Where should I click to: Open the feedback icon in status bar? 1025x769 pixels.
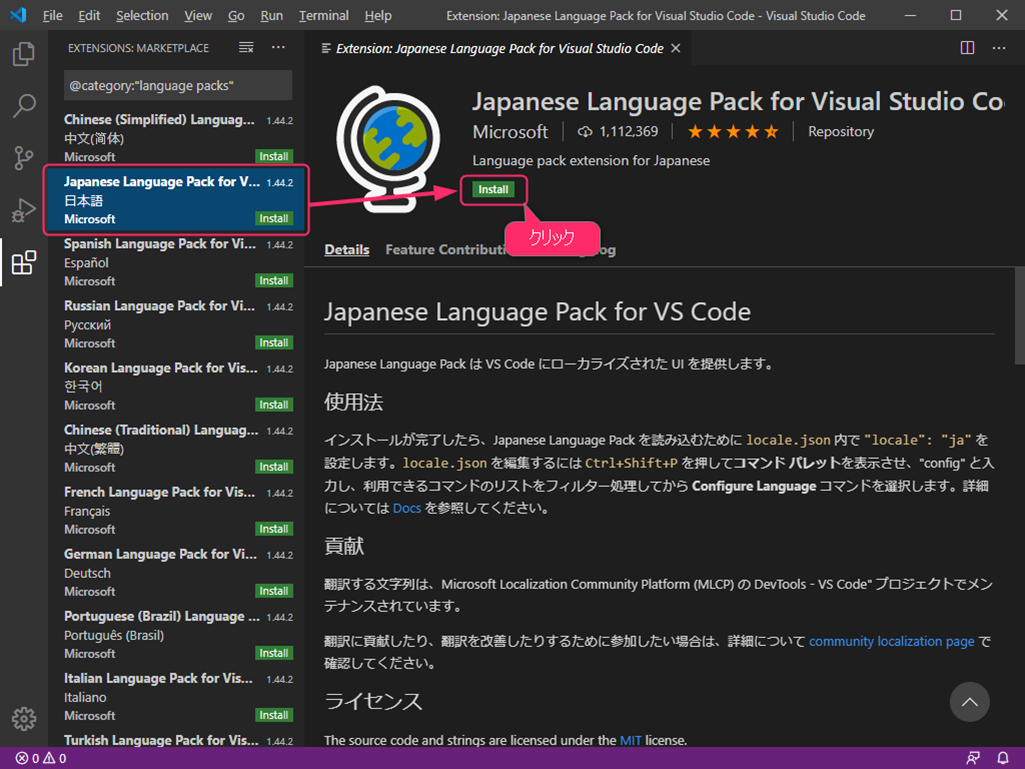coord(973,758)
